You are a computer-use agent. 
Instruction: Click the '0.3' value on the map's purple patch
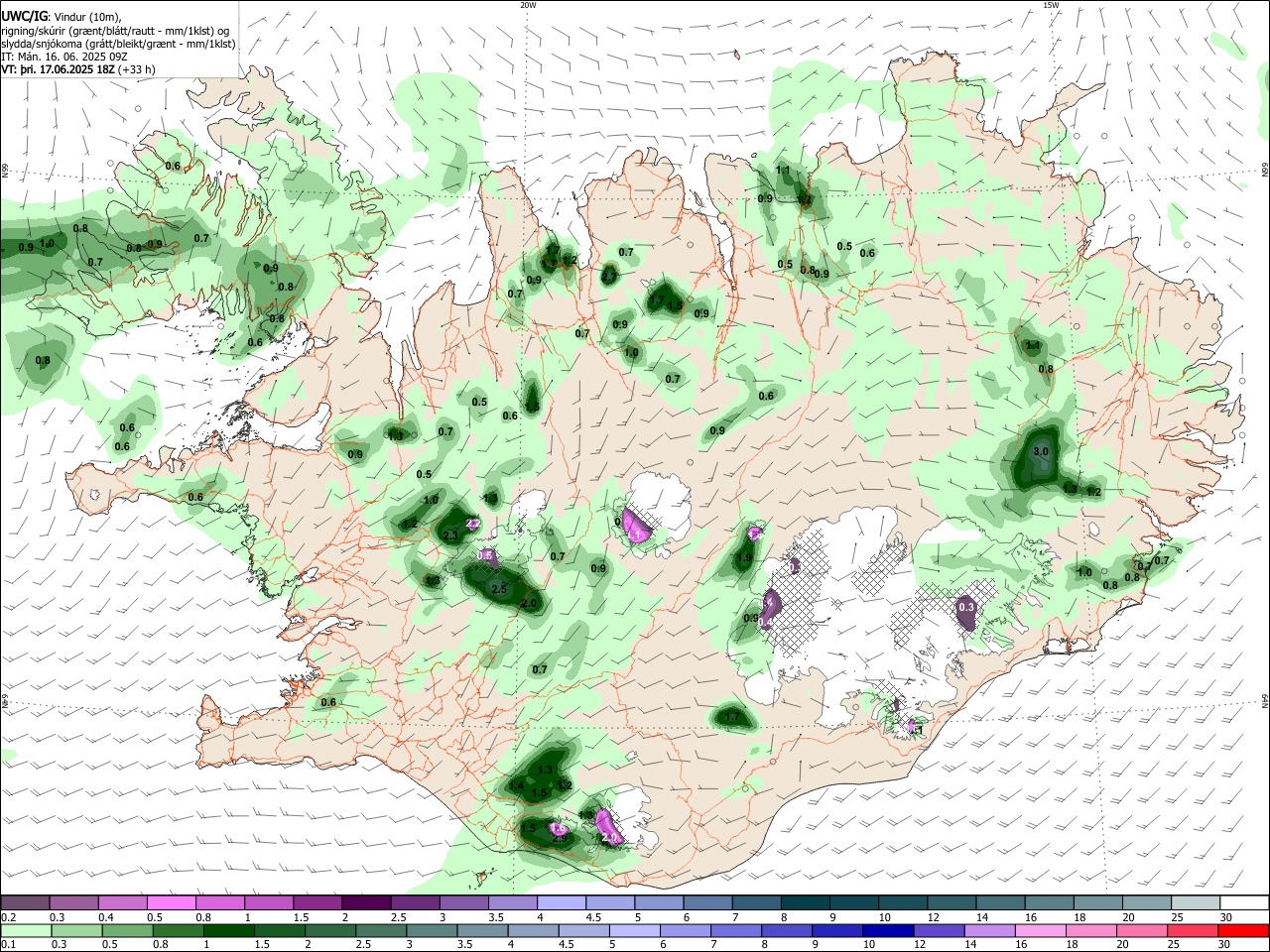tap(966, 607)
